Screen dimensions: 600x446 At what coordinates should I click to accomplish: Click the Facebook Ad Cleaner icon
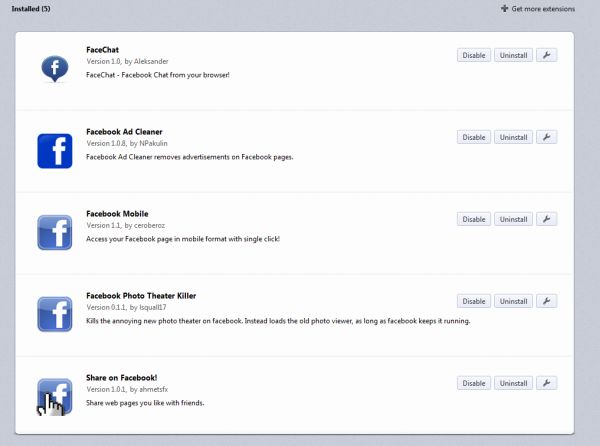point(54,150)
